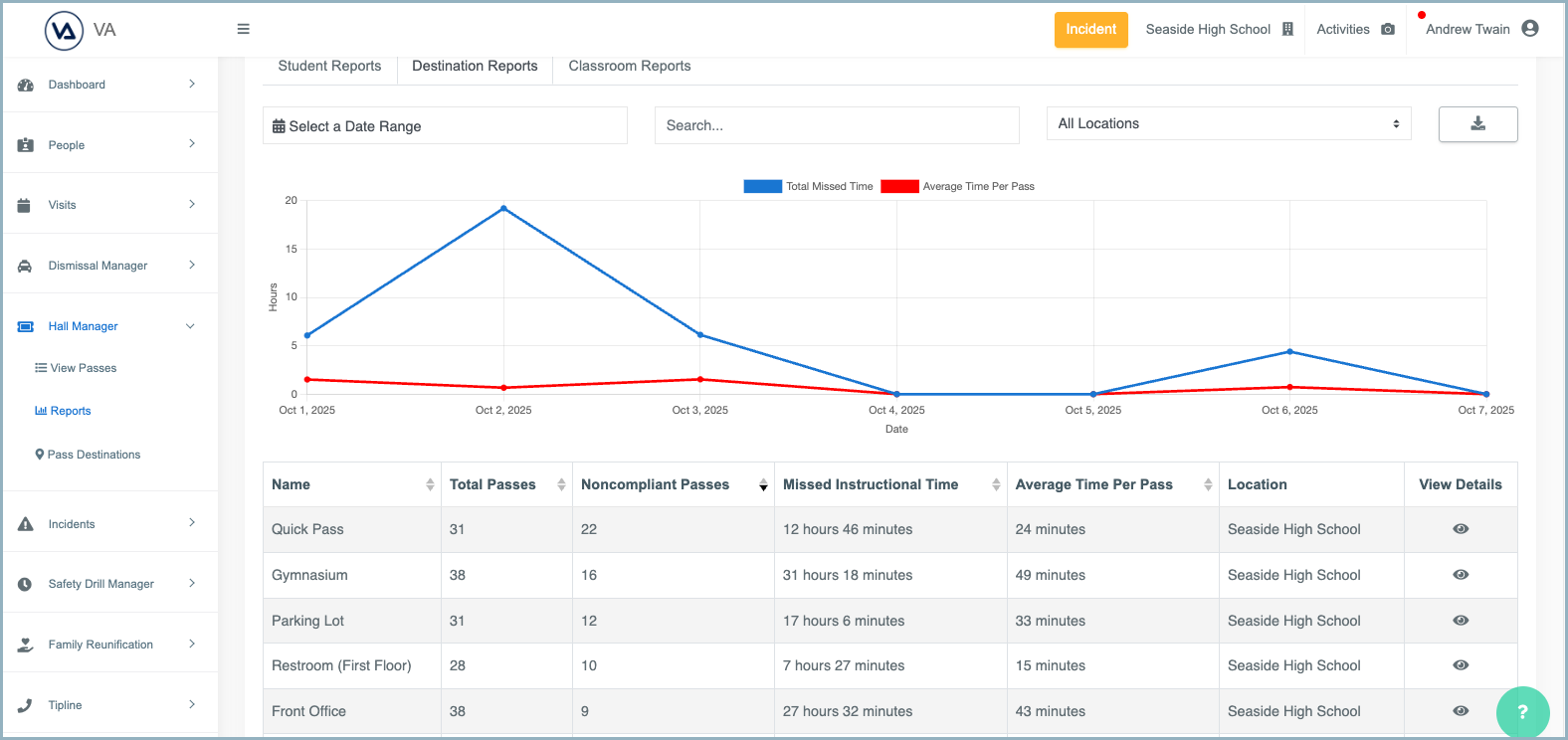This screenshot has width=1568, height=740.
Task: Click the Andrew Twain profile avatar icon
Action: (x=1530, y=29)
